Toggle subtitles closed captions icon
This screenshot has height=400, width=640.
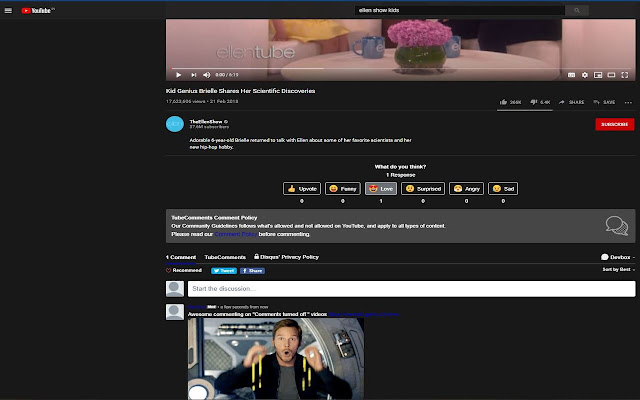[571, 75]
